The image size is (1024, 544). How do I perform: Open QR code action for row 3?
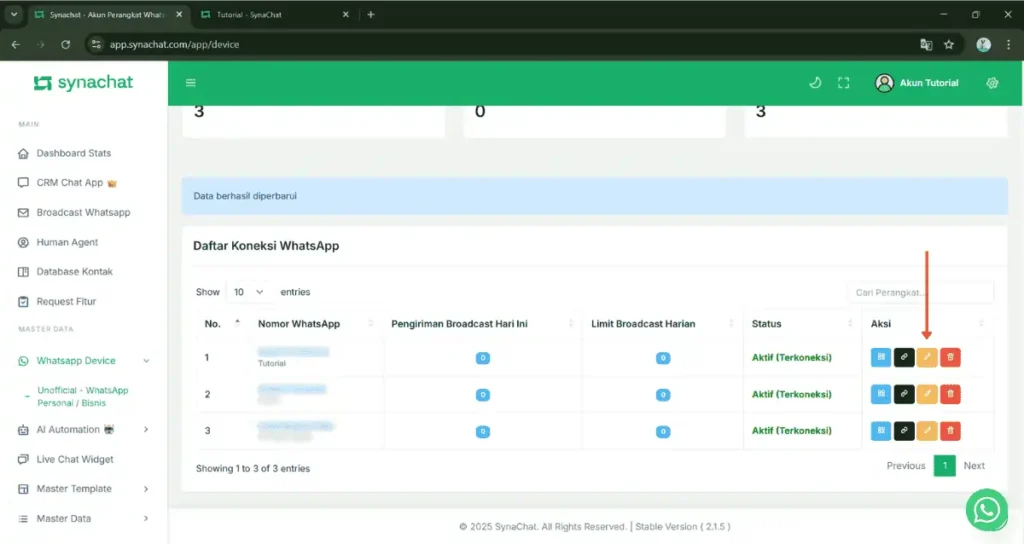(880, 430)
